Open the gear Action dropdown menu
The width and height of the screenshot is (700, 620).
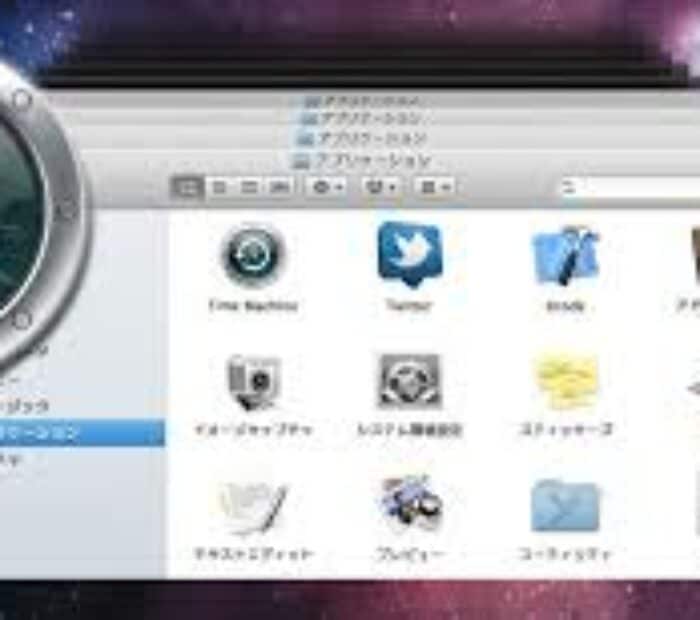[x=328, y=187]
